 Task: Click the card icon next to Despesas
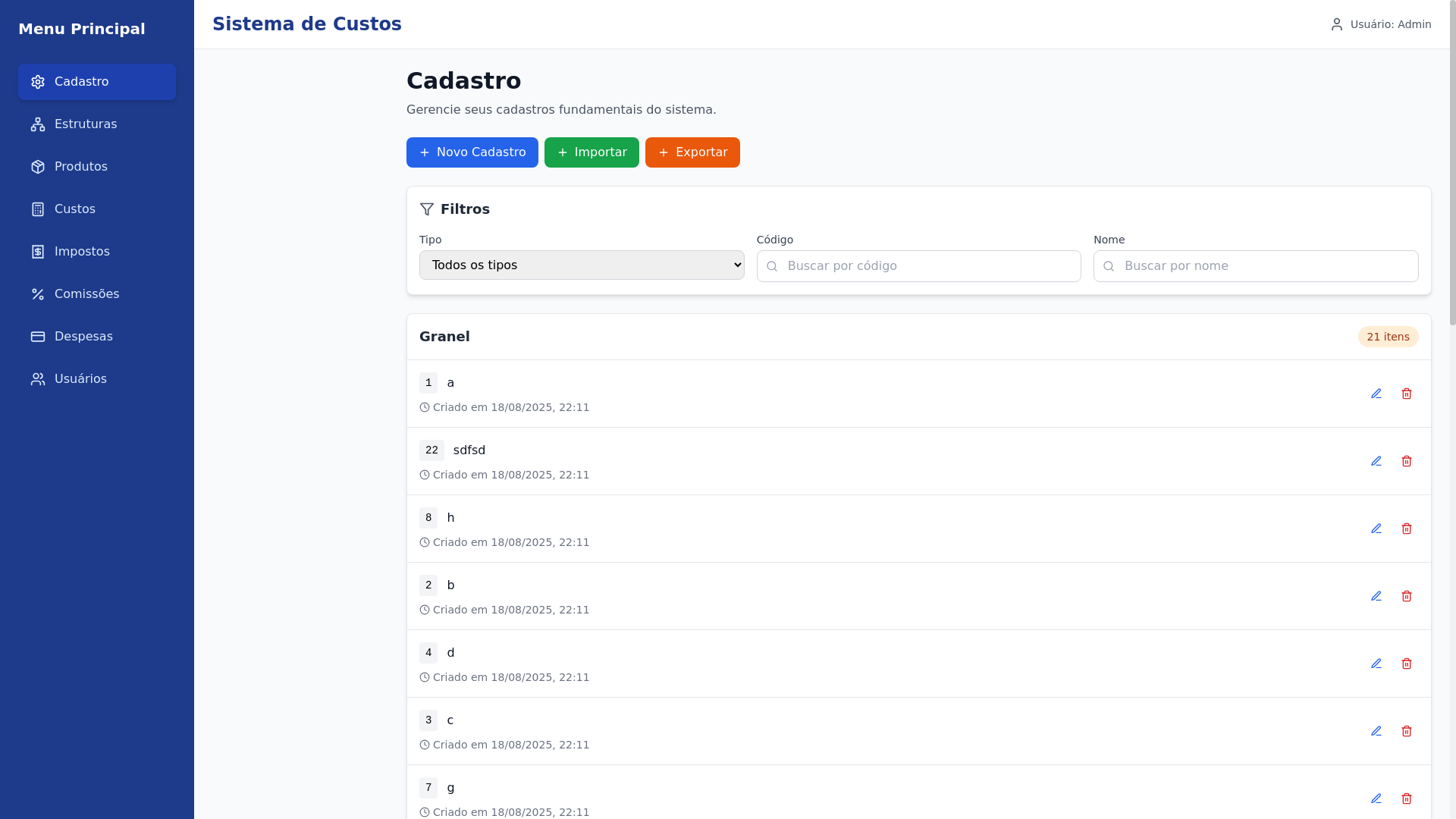[38, 337]
